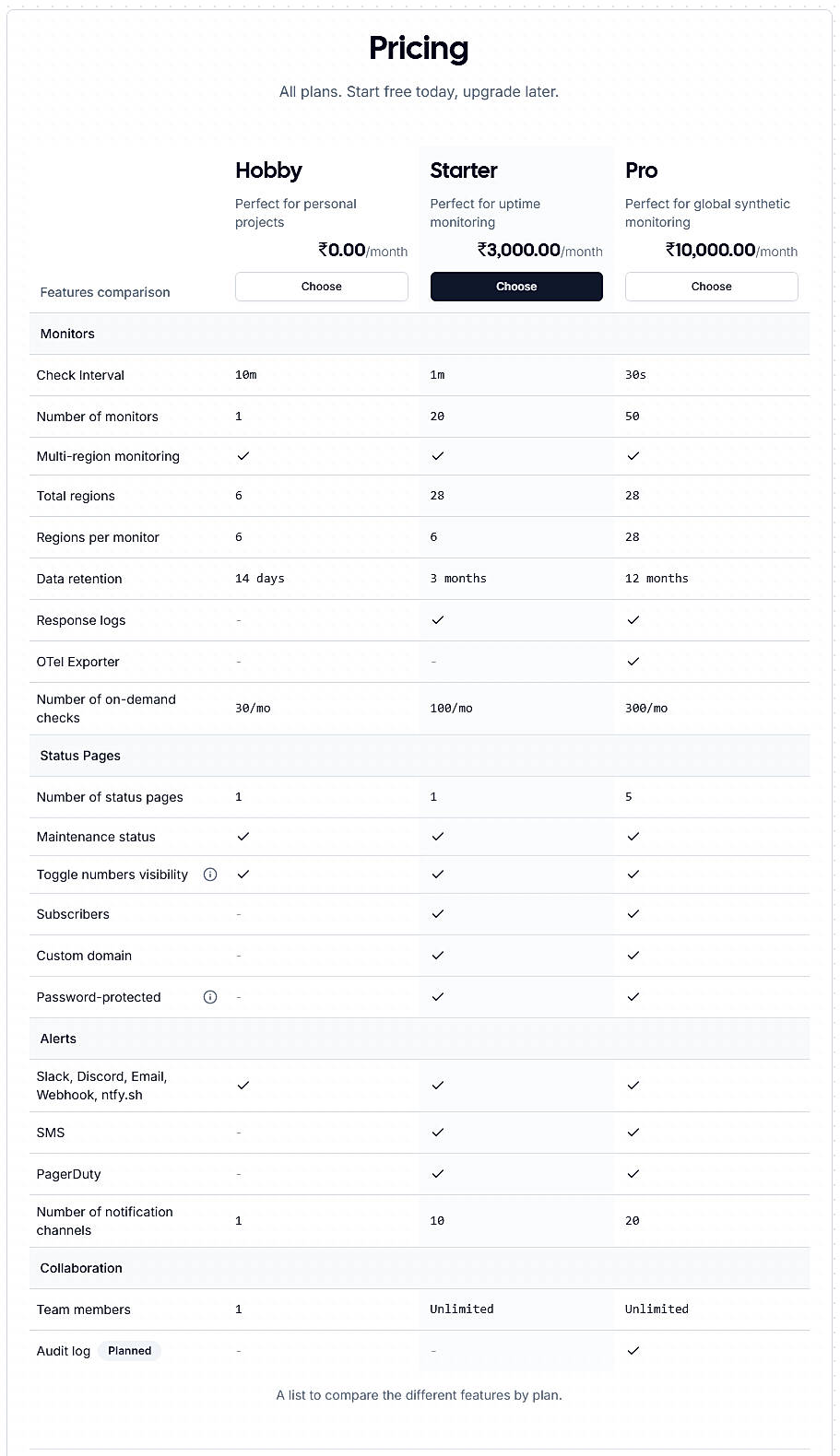Viewport: 840px width, 1456px height.
Task: Click the Pro checkmark in the Audit log row
Action: (633, 1350)
